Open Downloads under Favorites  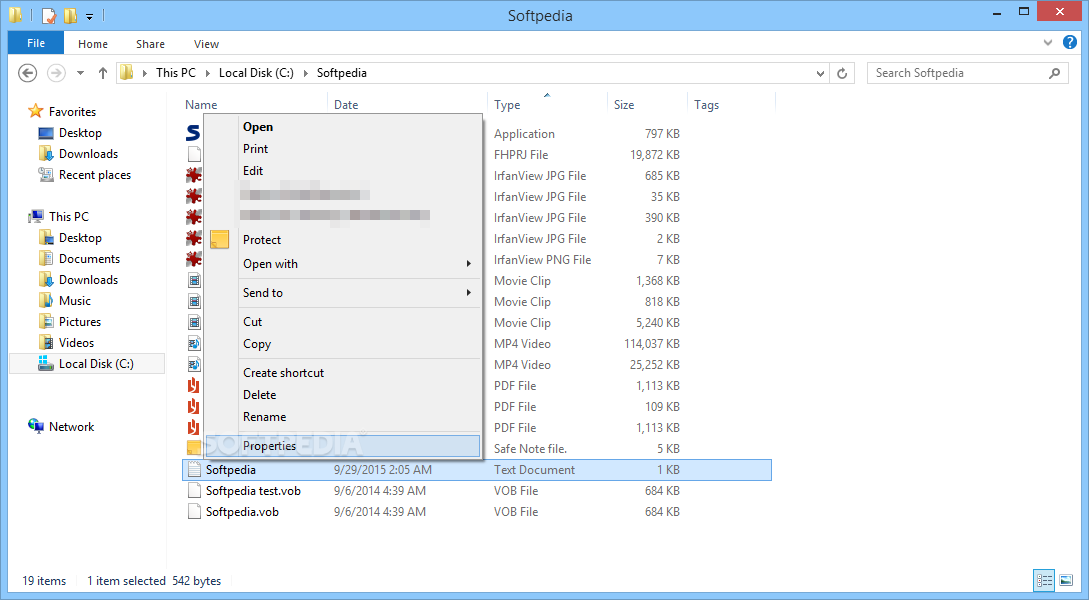tap(88, 153)
